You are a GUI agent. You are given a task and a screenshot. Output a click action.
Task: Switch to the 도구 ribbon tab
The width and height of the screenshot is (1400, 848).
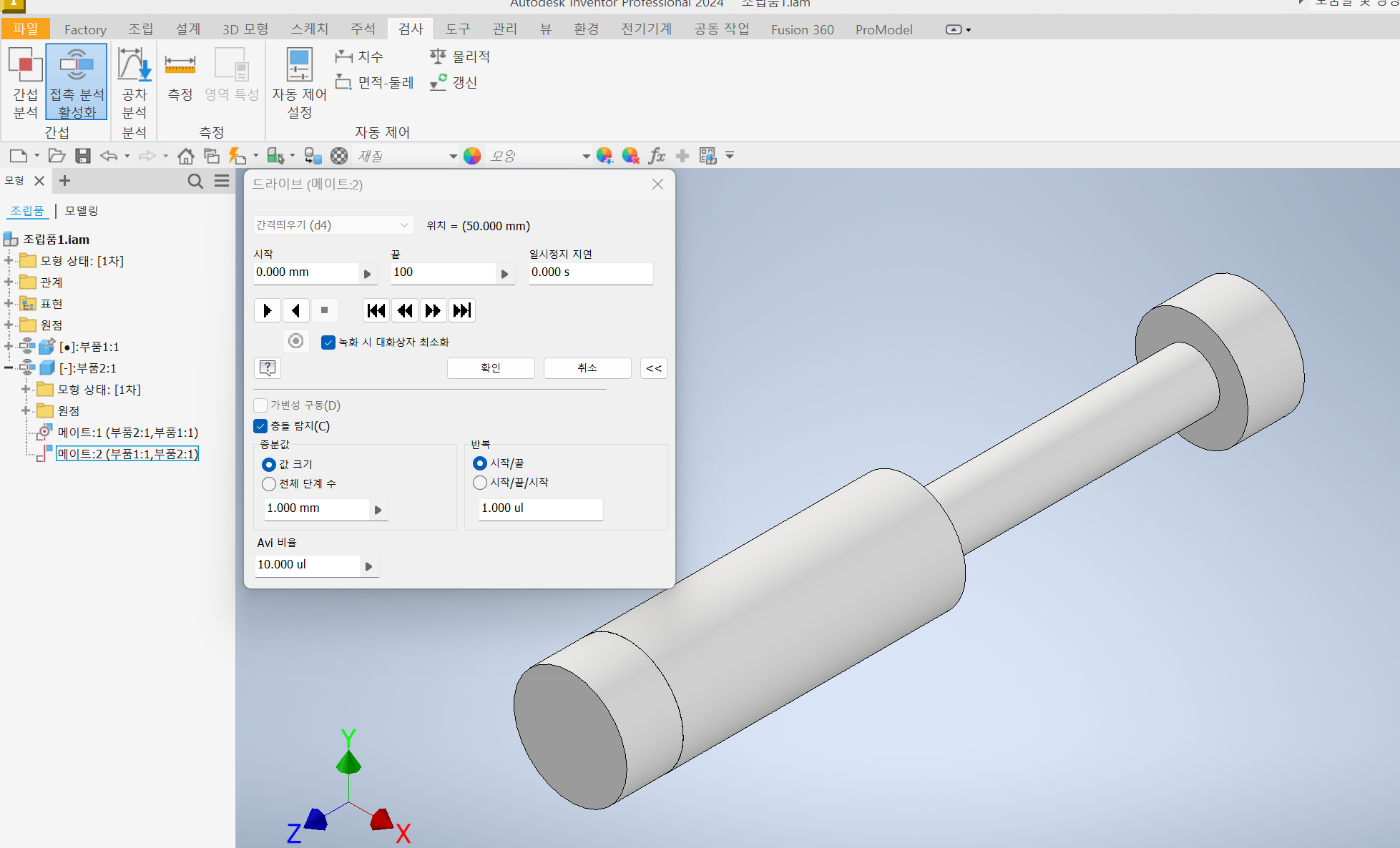pos(457,29)
